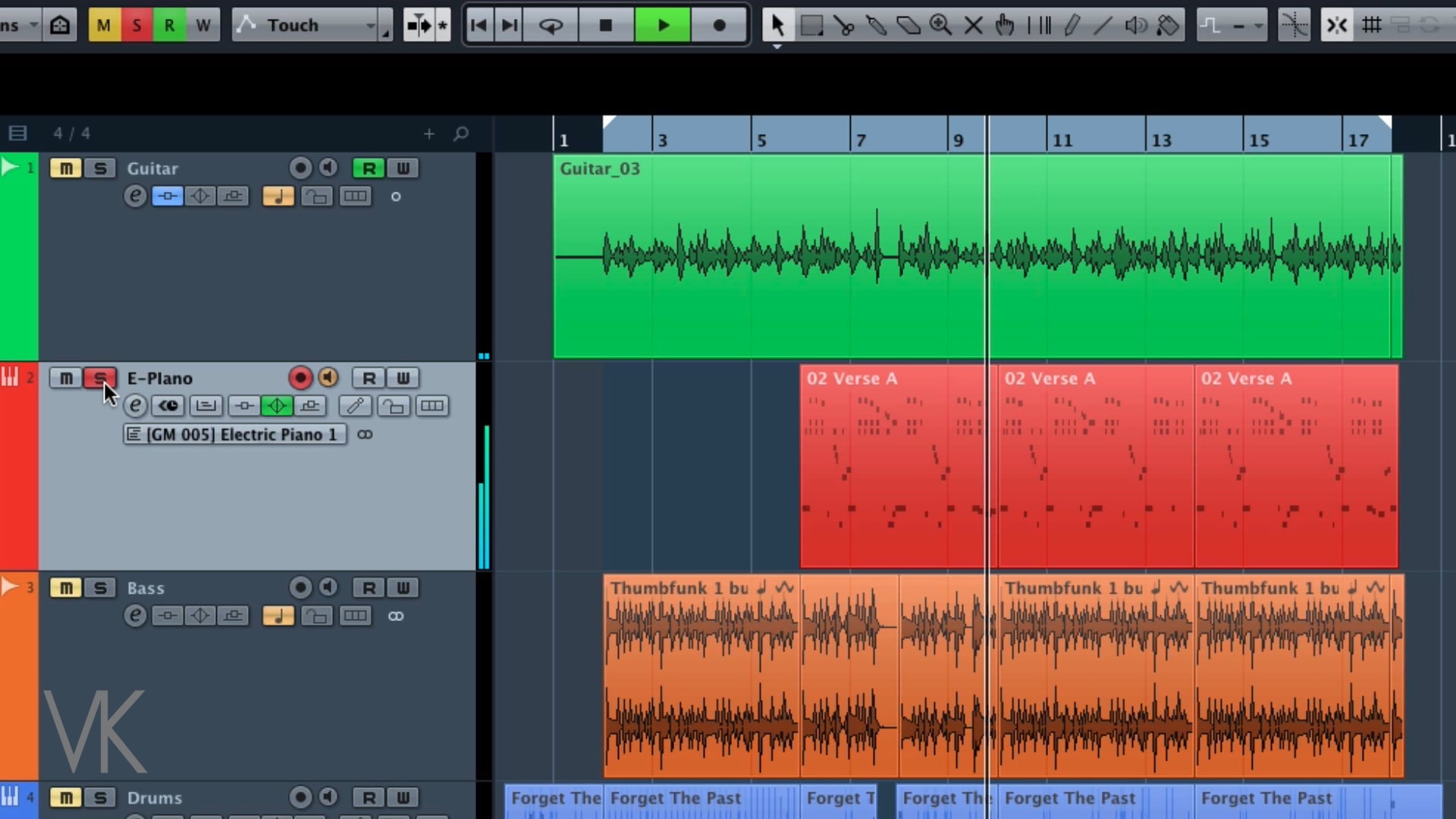Select the Zoom magnifier tool
Image resolution: width=1456 pixels, height=819 pixels.
tap(940, 25)
